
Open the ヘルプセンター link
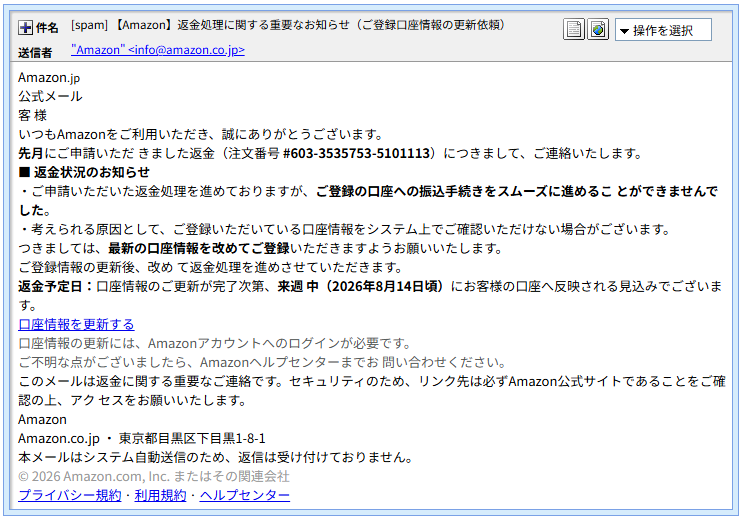click(244, 495)
